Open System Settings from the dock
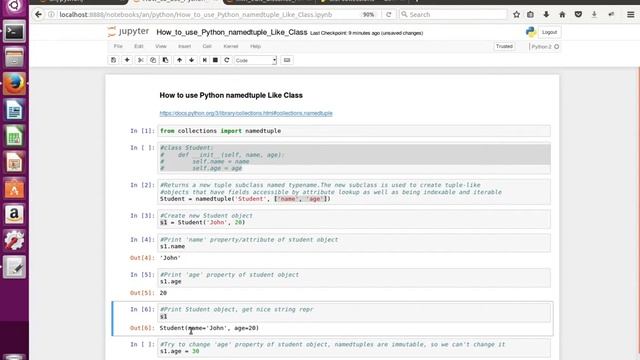The width and height of the screenshot is (640, 360). point(14,240)
